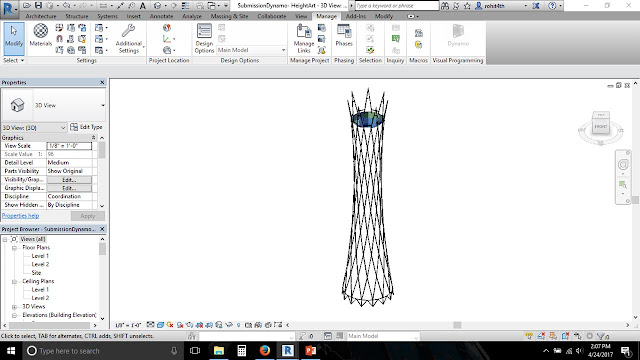Viewport: 640px width, 360px height.
Task: Switch to the Add-Ins tab
Action: [x=356, y=16]
